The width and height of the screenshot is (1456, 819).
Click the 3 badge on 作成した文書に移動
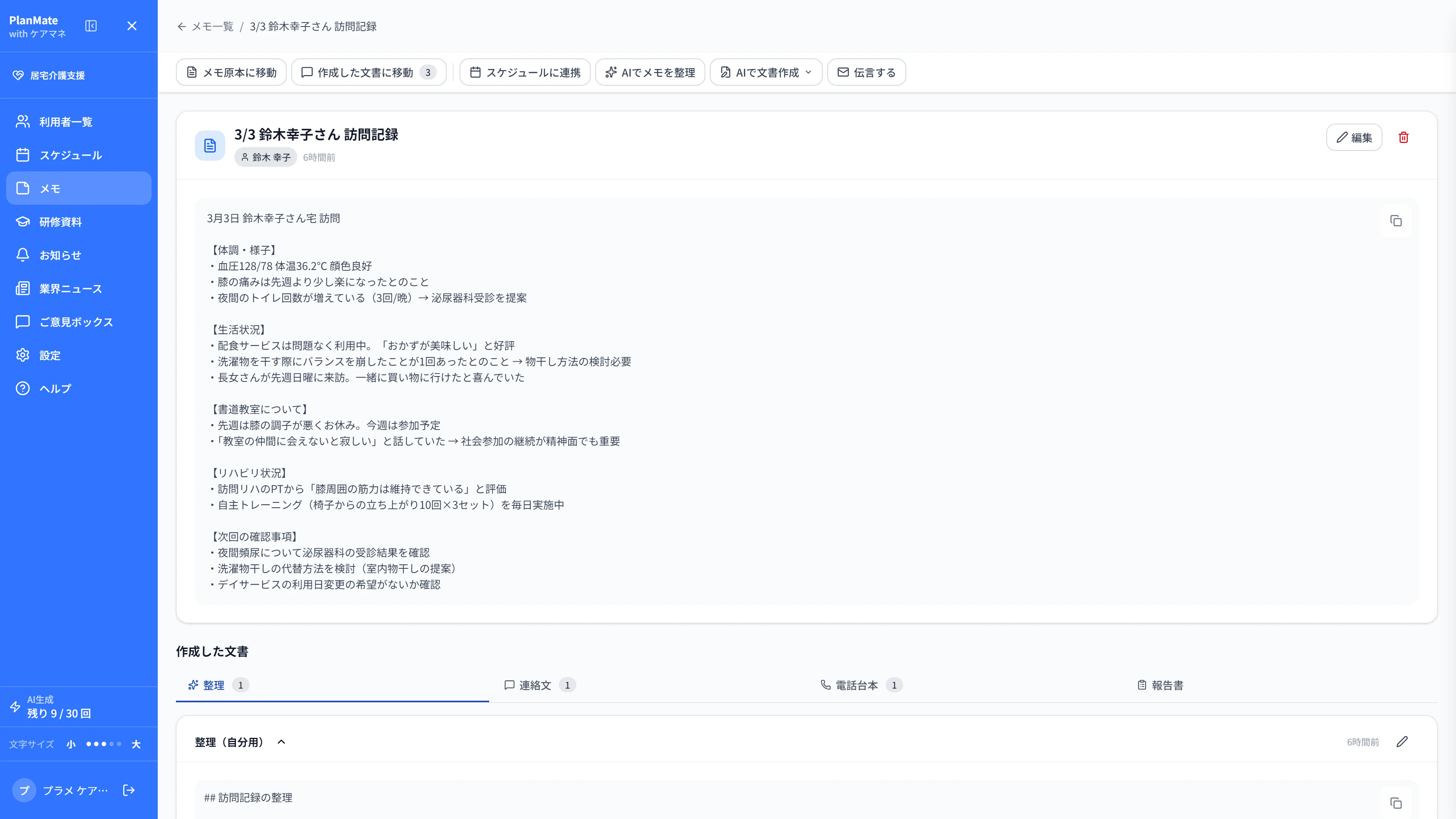428,72
